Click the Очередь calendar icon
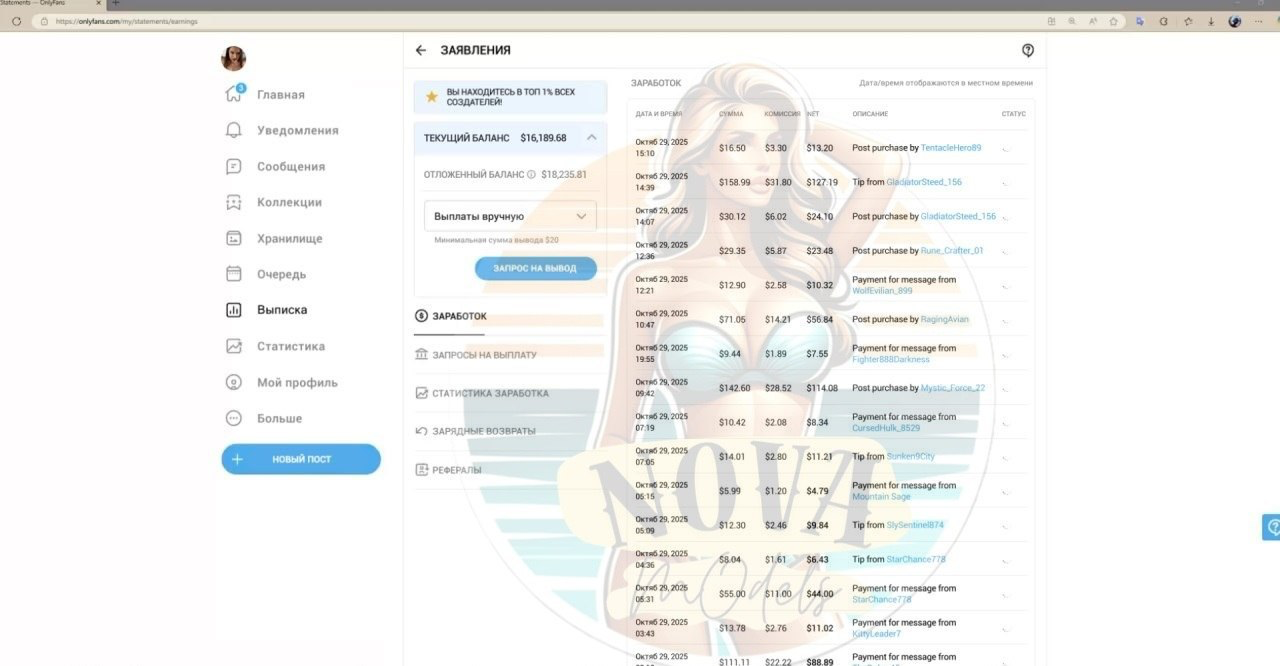 [234, 274]
